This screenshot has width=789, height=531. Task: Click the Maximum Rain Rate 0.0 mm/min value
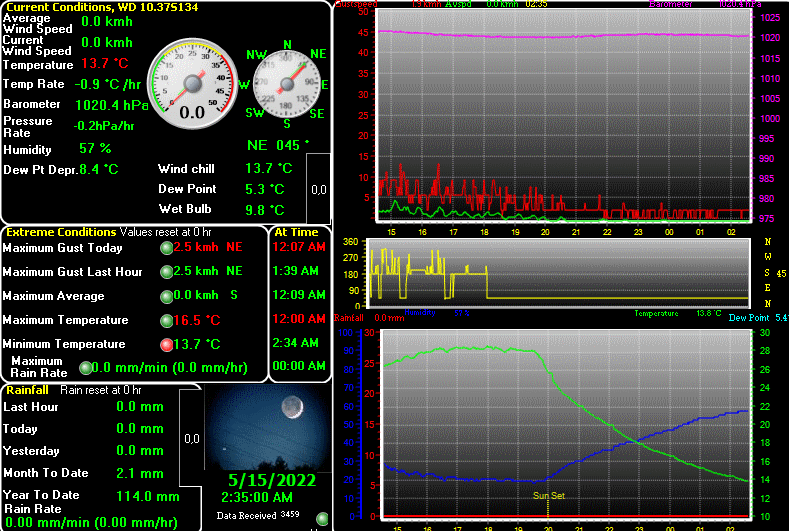(x=170, y=368)
